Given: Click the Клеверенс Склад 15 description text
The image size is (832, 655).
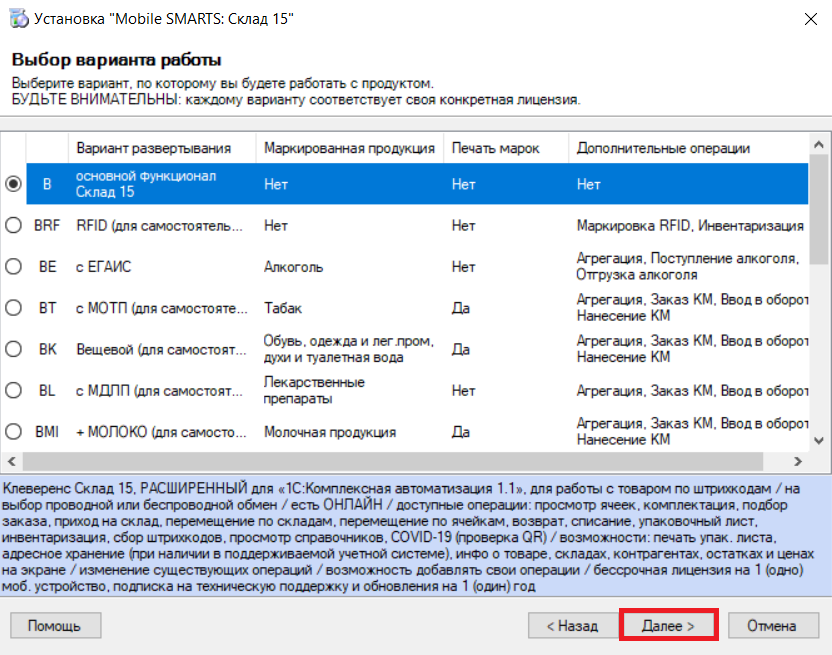Looking at the screenshot, I should point(409,537).
